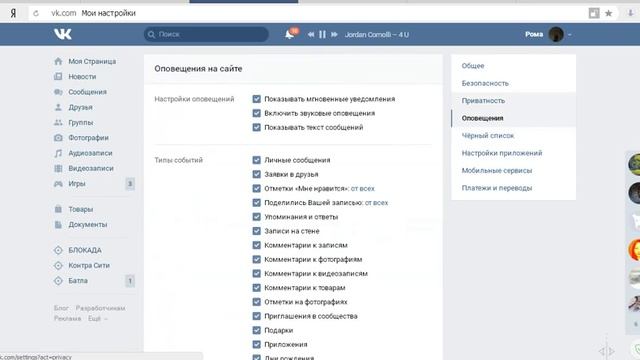Switch to Мобильные сервисы tab
The width and height of the screenshot is (640, 360).
[513, 171]
